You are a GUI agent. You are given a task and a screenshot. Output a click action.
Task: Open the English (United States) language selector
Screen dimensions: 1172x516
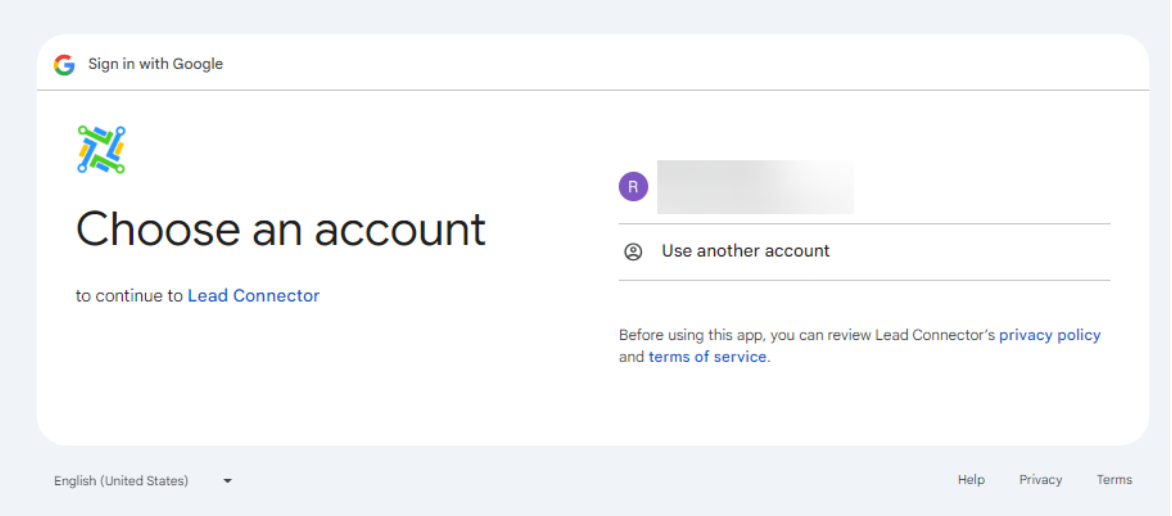[x=121, y=481]
